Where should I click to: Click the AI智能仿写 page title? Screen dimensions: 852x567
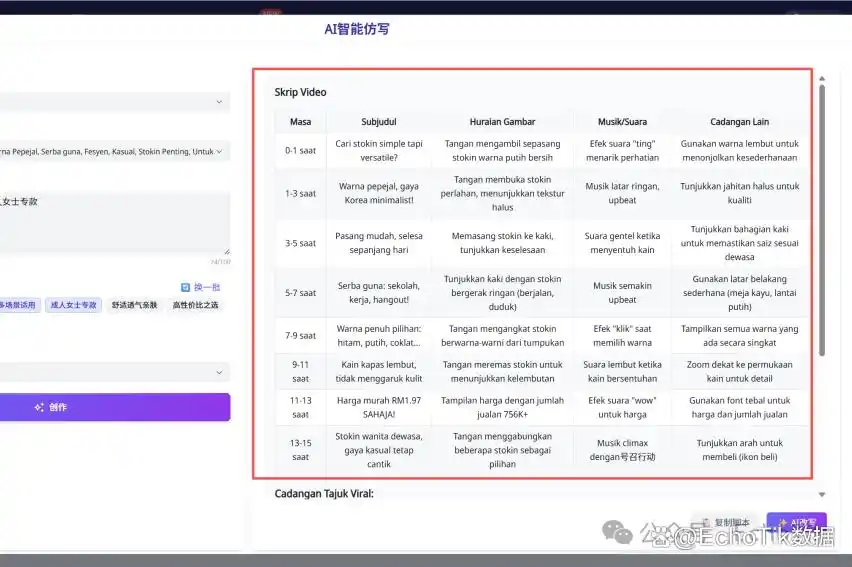tap(357, 29)
